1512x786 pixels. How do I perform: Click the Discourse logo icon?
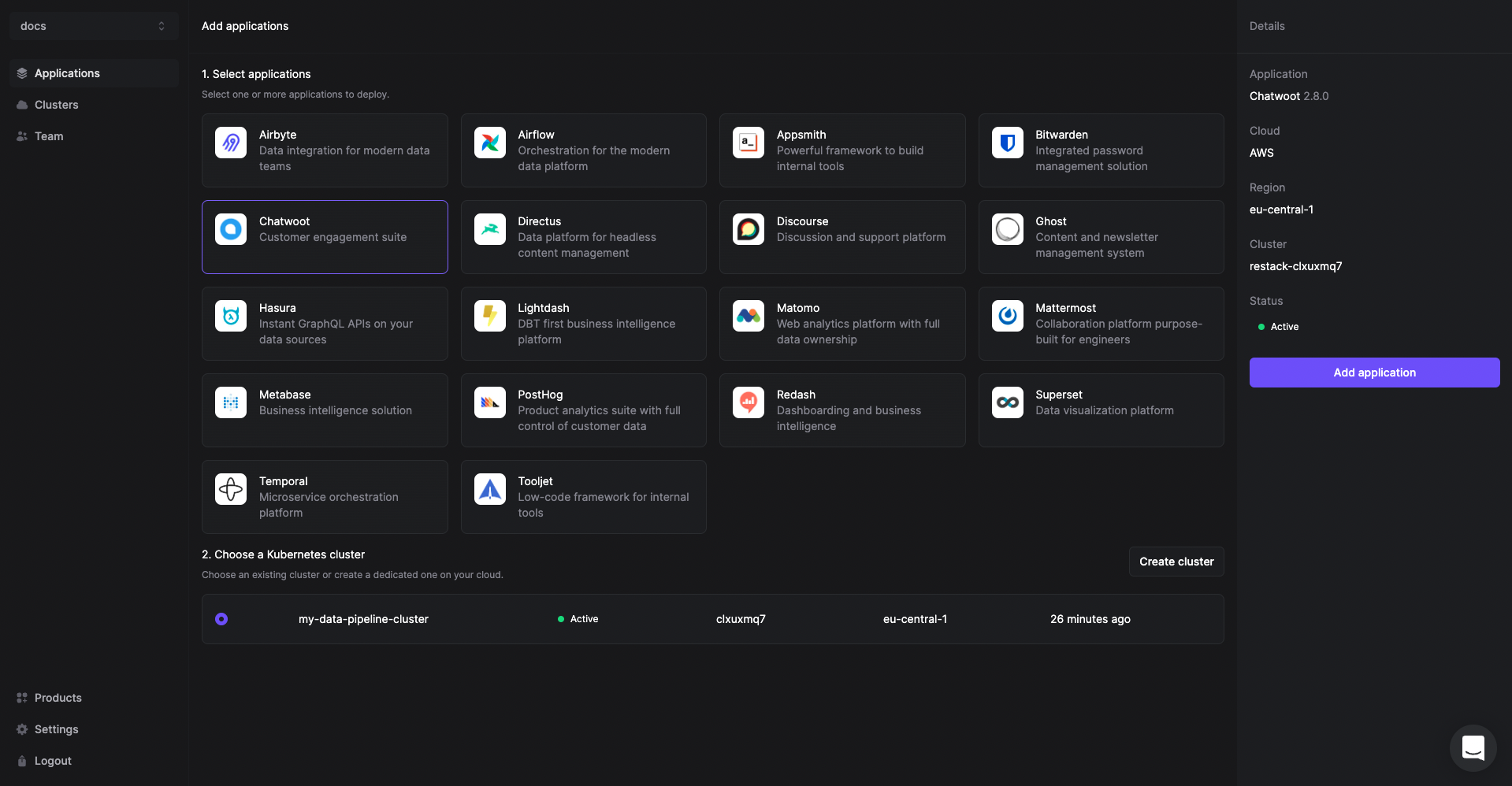[749, 229]
